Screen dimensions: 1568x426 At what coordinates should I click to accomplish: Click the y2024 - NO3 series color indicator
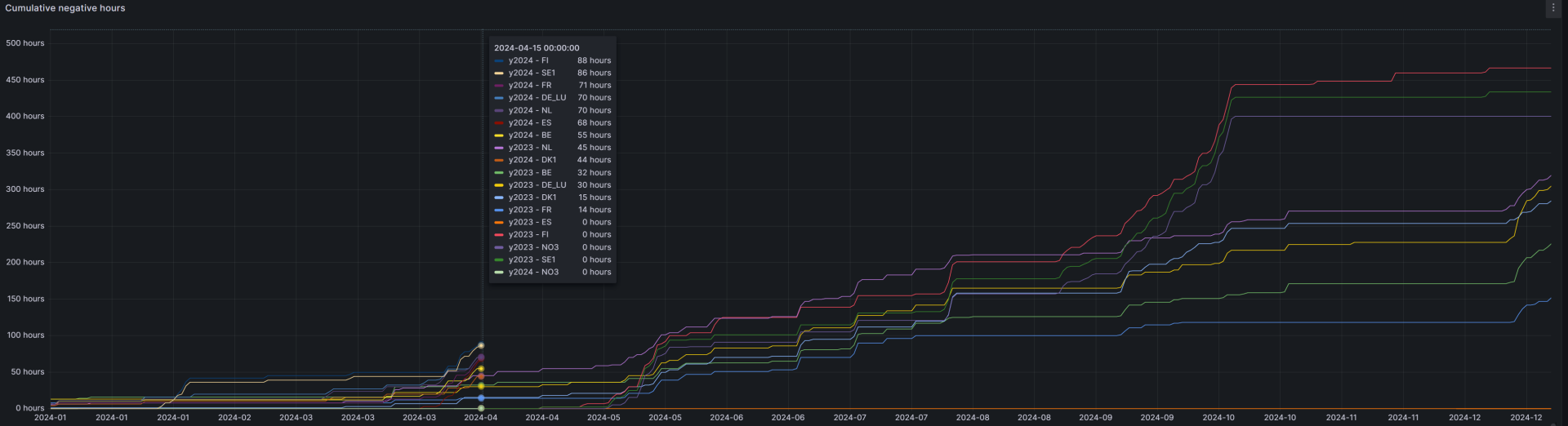[499, 273]
